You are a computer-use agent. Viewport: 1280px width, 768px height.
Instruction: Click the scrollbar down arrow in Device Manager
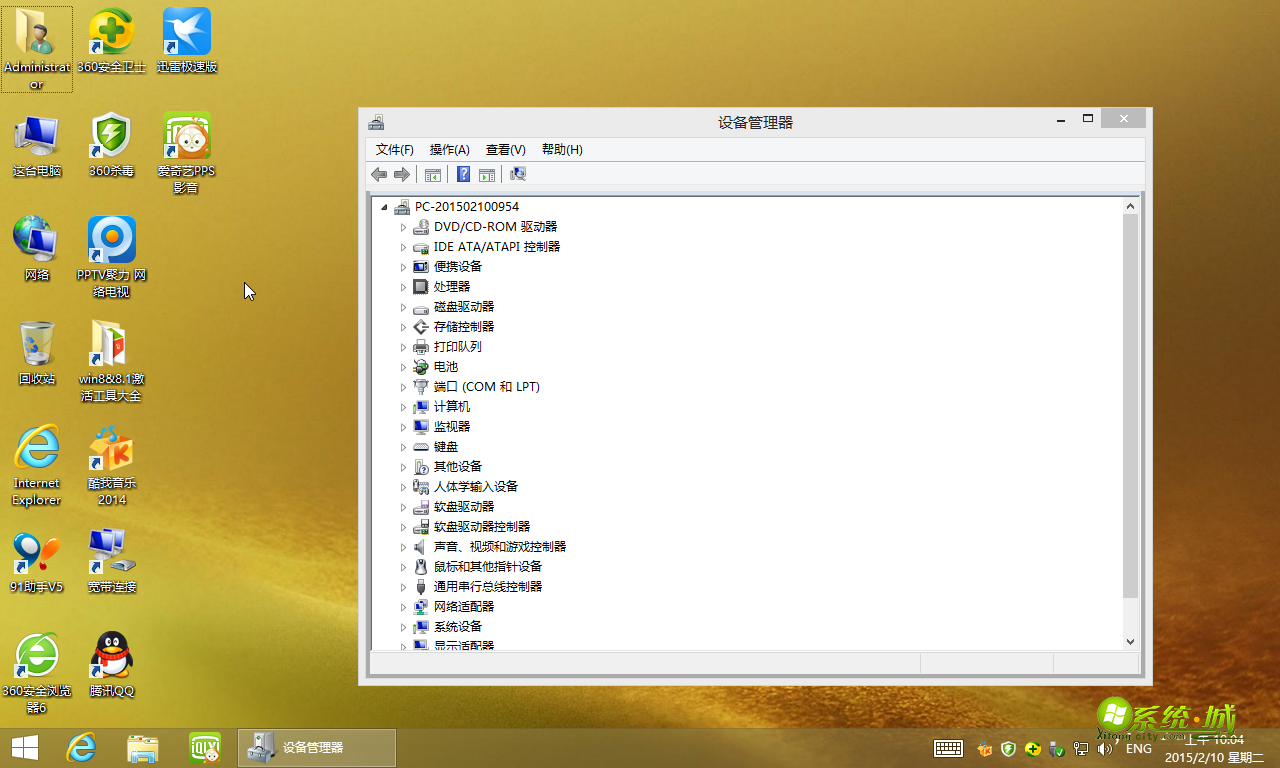click(1131, 641)
